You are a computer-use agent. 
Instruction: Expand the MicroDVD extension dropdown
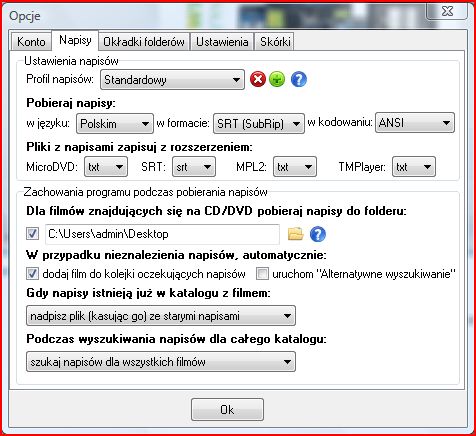pyautogui.click(x=106, y=166)
